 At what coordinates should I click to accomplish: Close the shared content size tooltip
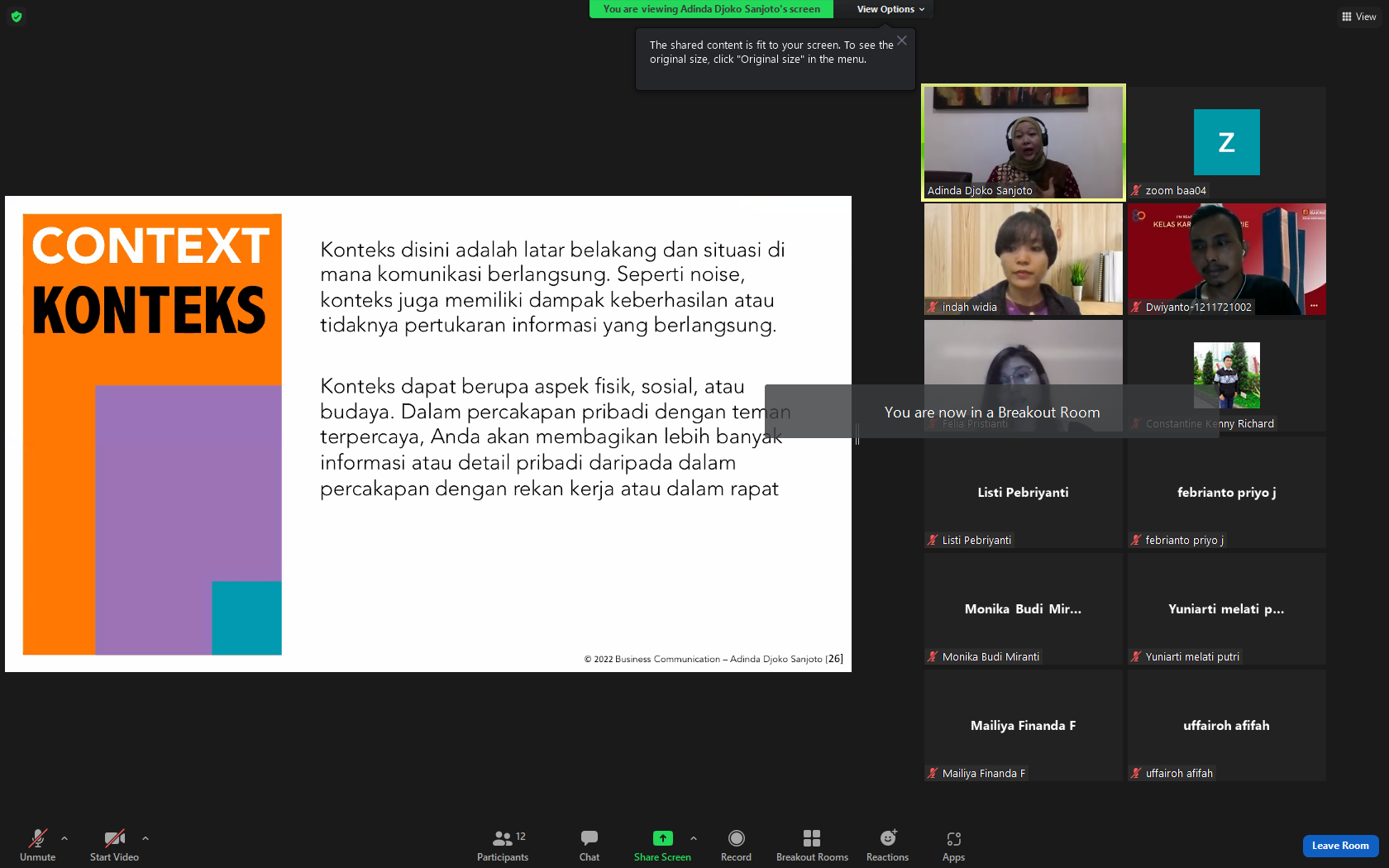point(902,41)
